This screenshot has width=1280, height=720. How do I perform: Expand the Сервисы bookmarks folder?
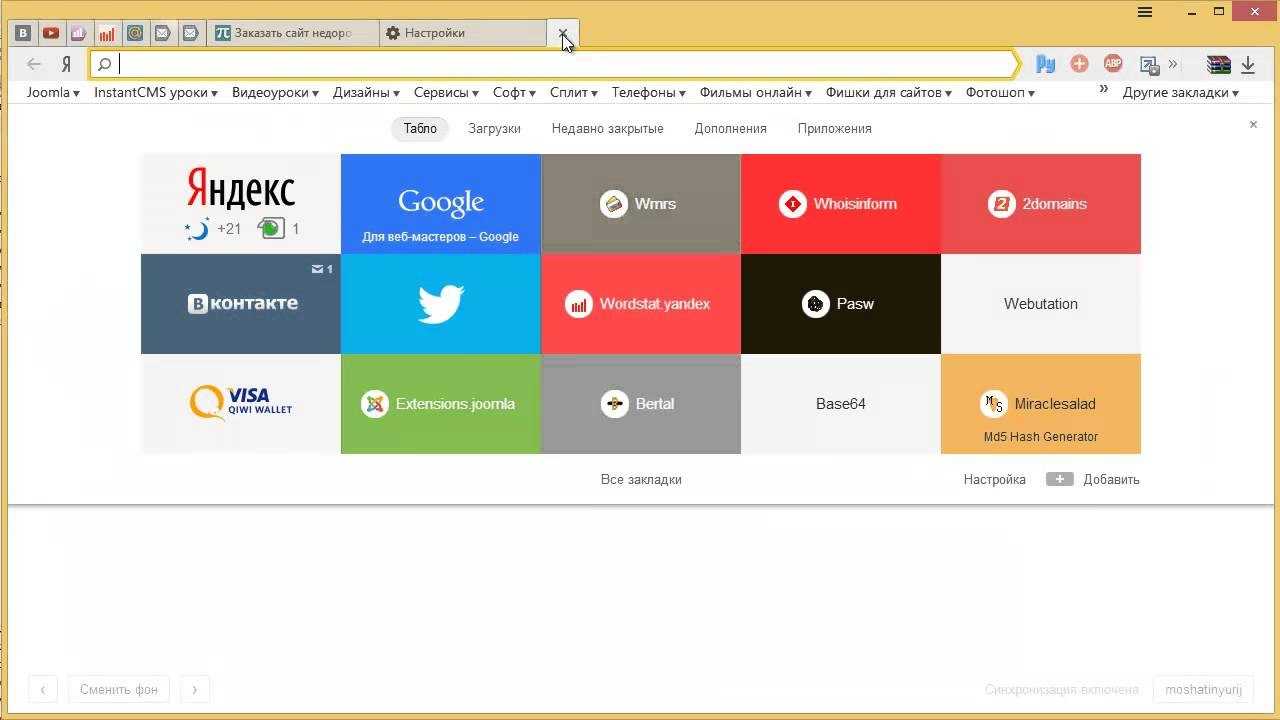coord(446,92)
